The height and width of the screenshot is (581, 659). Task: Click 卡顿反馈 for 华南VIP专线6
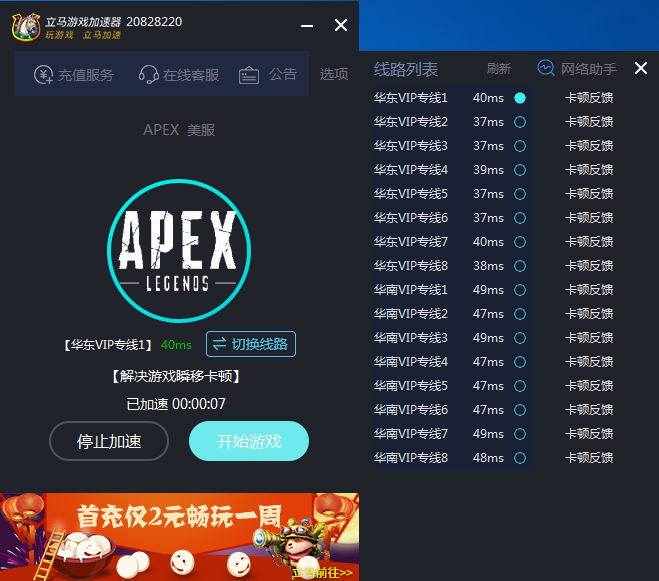[589, 409]
